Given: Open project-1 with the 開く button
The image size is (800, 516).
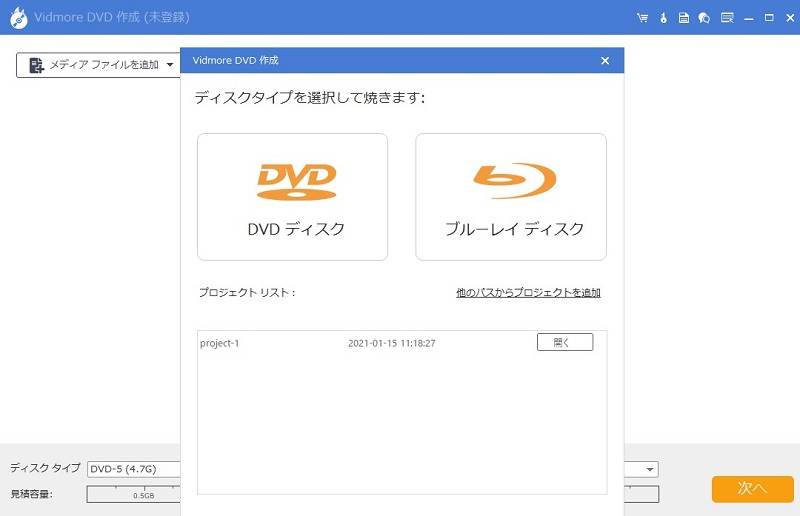Looking at the screenshot, I should (x=565, y=342).
